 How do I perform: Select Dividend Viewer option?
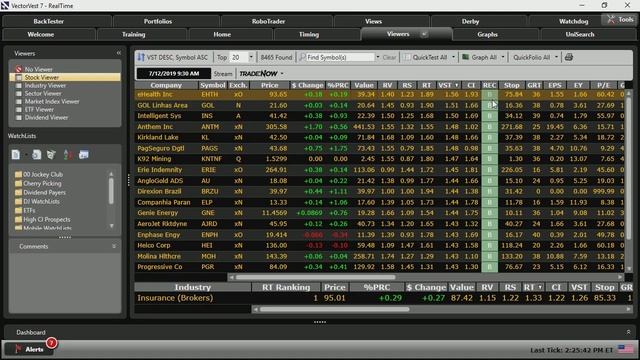pyautogui.click(x=42, y=117)
